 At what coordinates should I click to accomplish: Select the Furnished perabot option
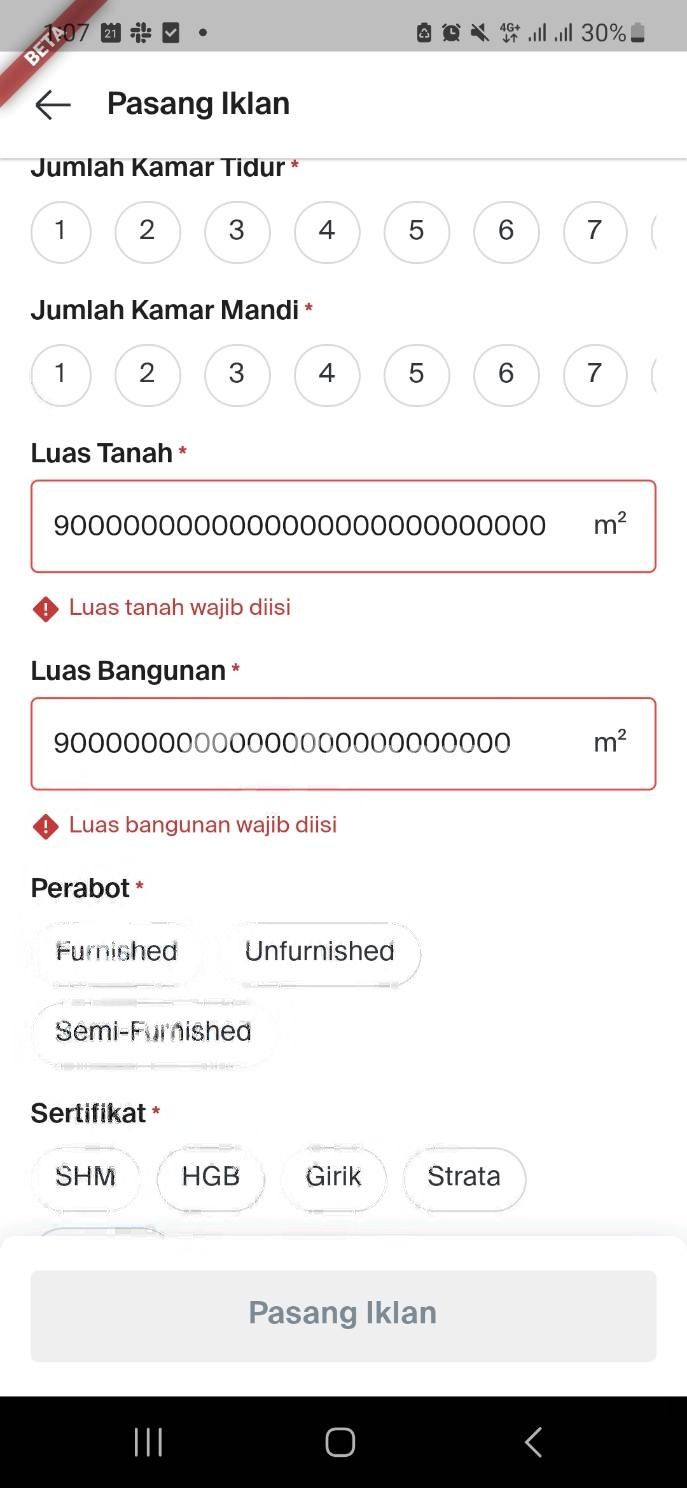click(x=117, y=951)
